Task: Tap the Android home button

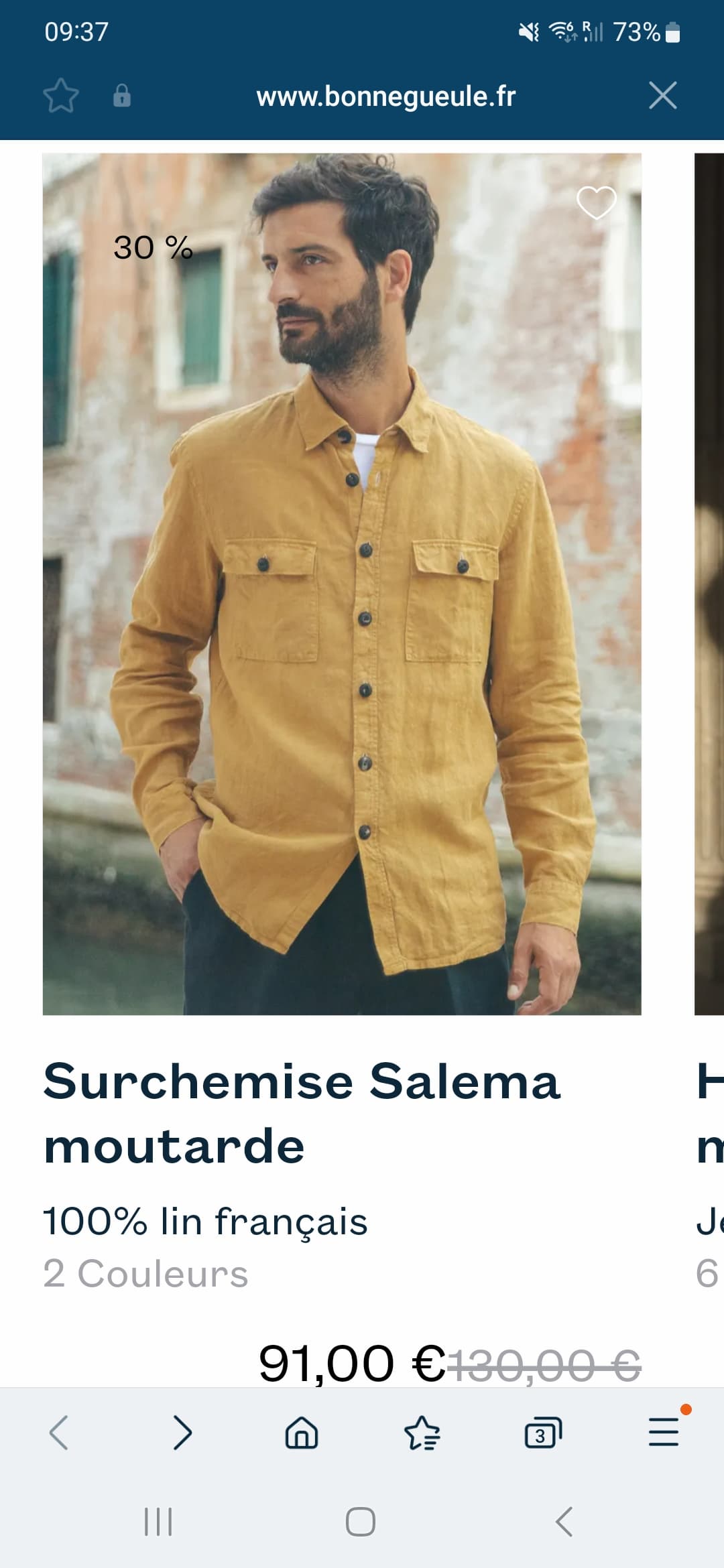Action: pos(361,1521)
